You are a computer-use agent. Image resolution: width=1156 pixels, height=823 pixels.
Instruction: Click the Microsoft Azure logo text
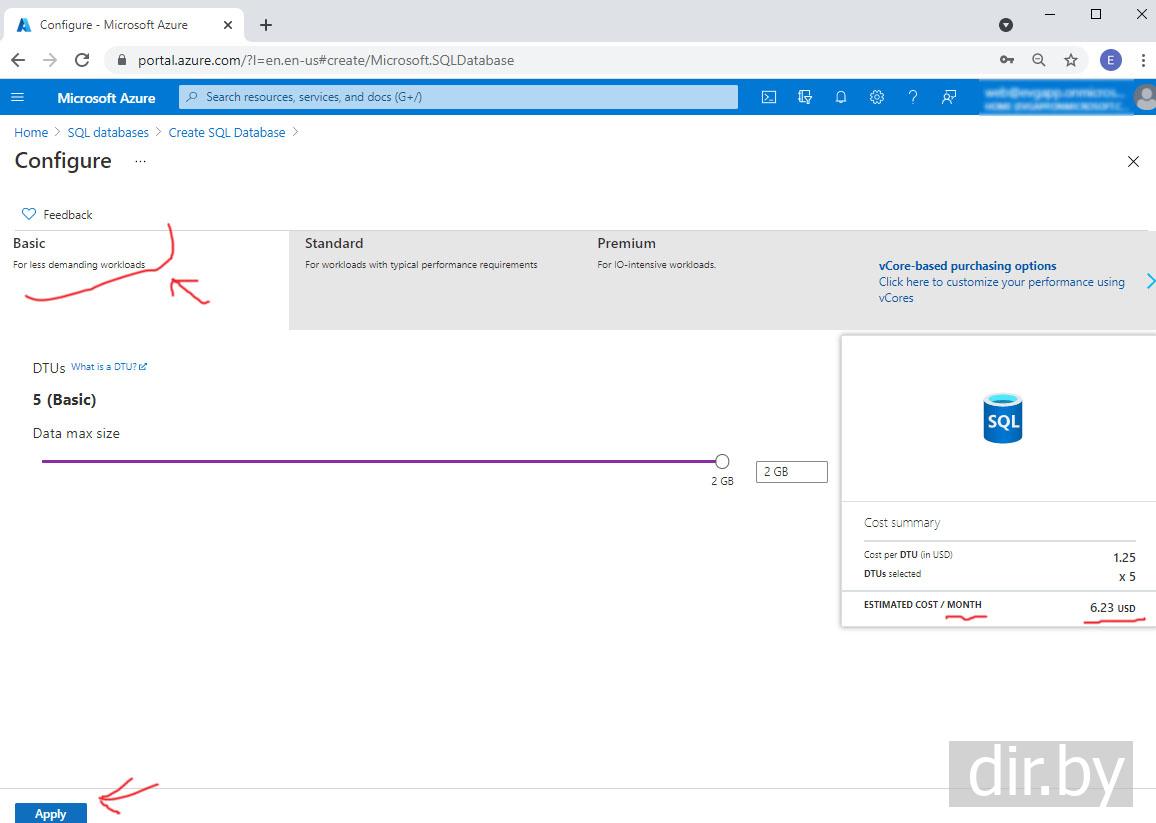pos(106,97)
